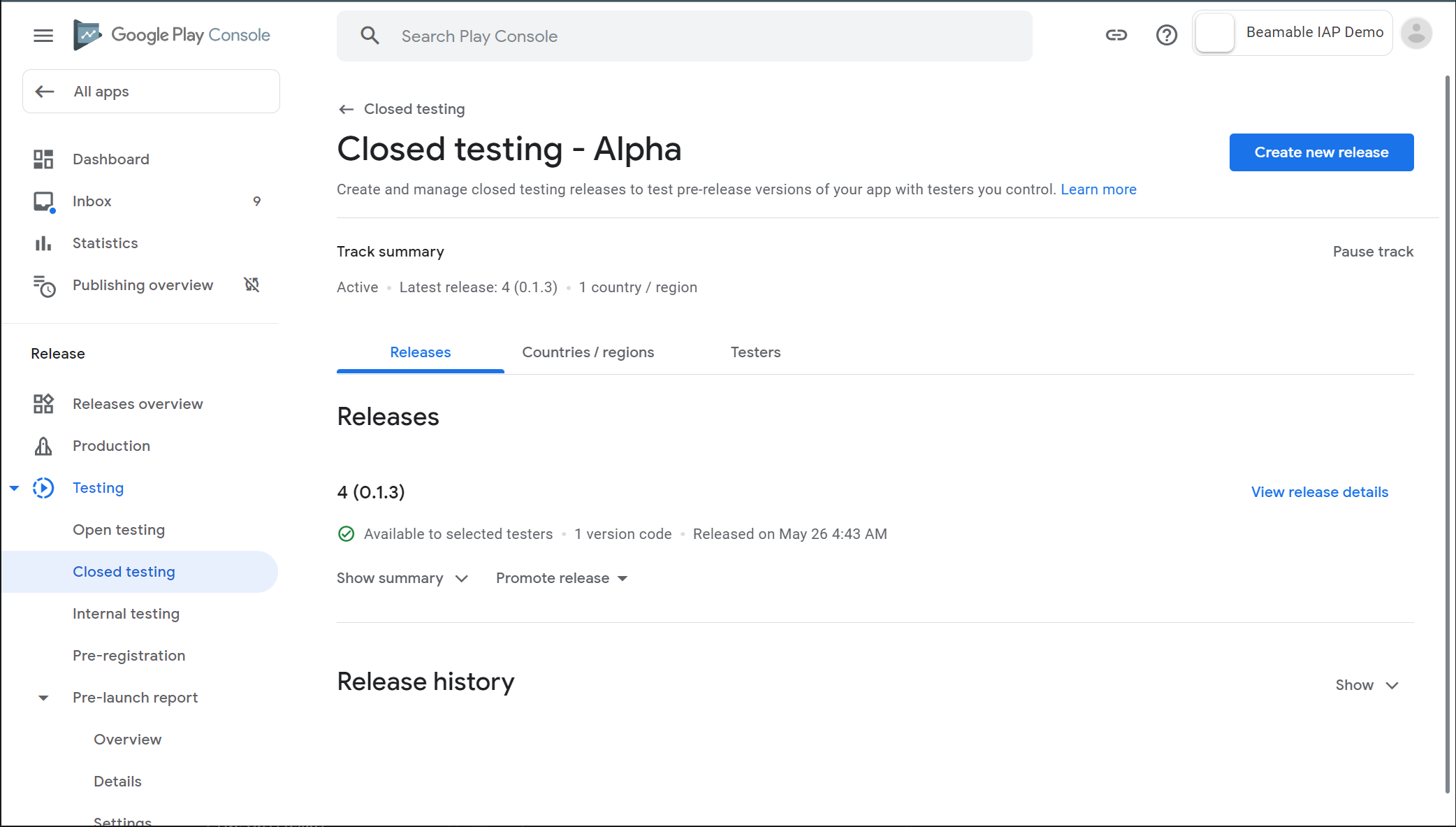This screenshot has height=827, width=1456.
Task: Click the user account avatar
Action: (x=1416, y=34)
